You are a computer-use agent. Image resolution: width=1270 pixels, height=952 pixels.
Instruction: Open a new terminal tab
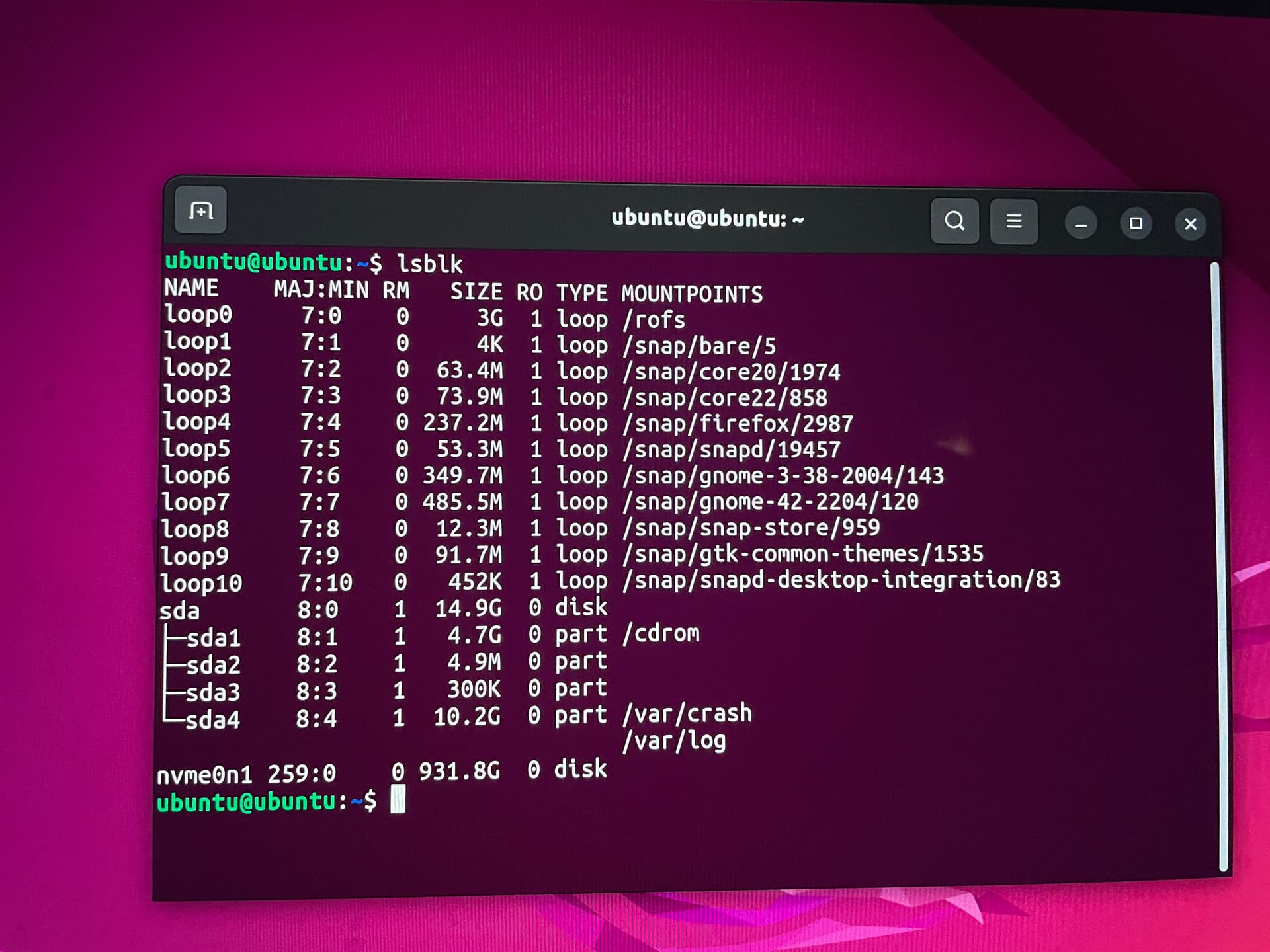pyautogui.click(x=200, y=210)
